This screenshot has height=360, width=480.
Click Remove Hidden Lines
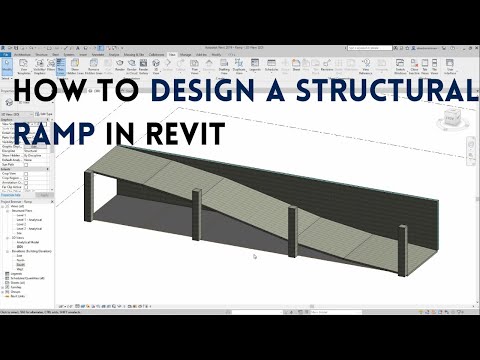click(94, 67)
